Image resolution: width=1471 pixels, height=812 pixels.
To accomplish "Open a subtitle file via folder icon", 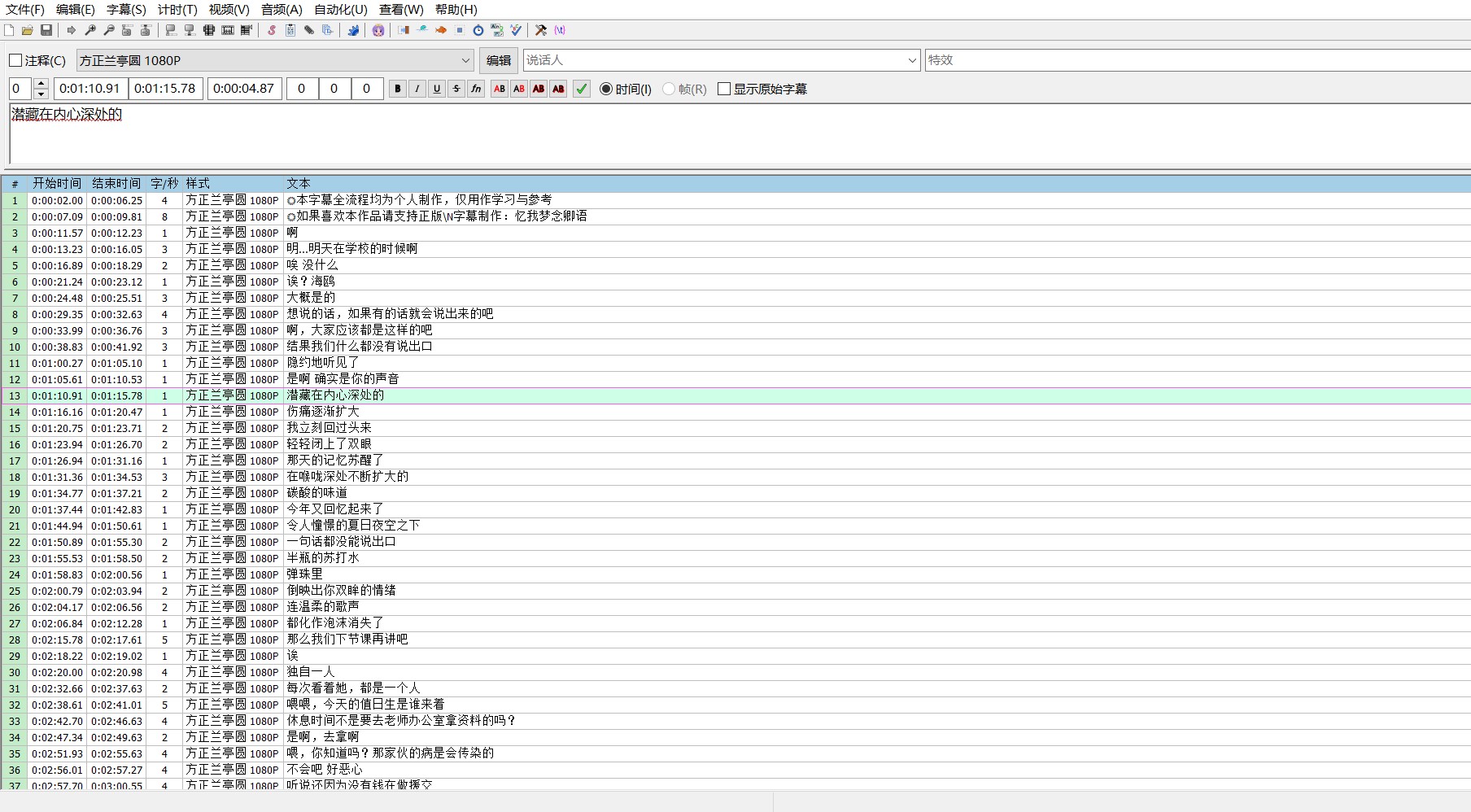I will pyautogui.click(x=28, y=30).
